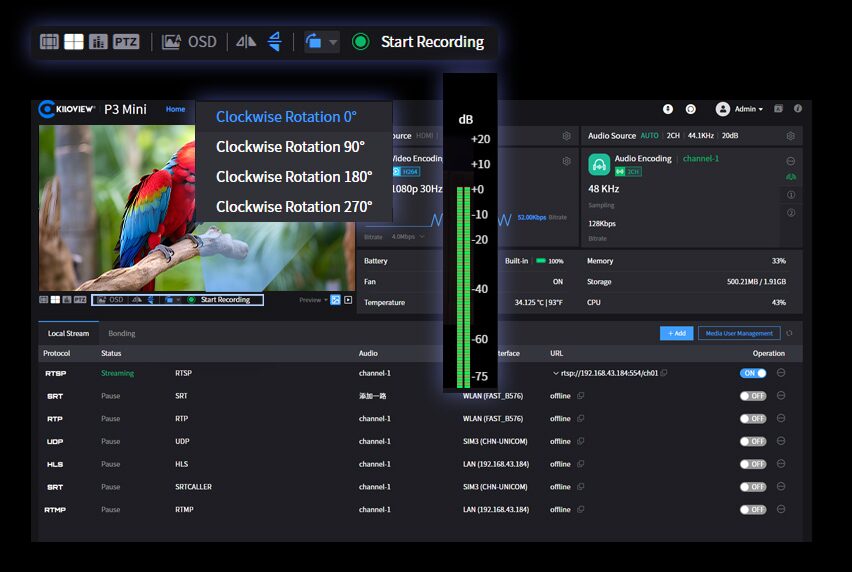Viewport: 852px width, 572px height.
Task: Open Media User Management
Action: pyautogui.click(x=739, y=333)
